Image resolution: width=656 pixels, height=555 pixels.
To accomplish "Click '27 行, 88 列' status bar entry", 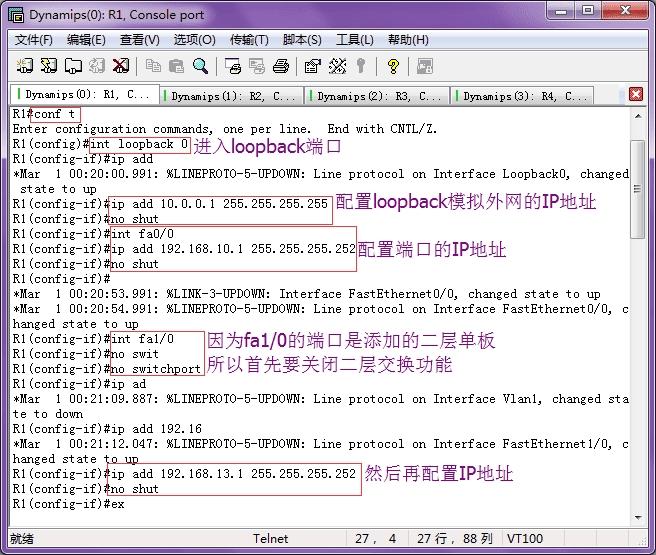I will coord(454,539).
